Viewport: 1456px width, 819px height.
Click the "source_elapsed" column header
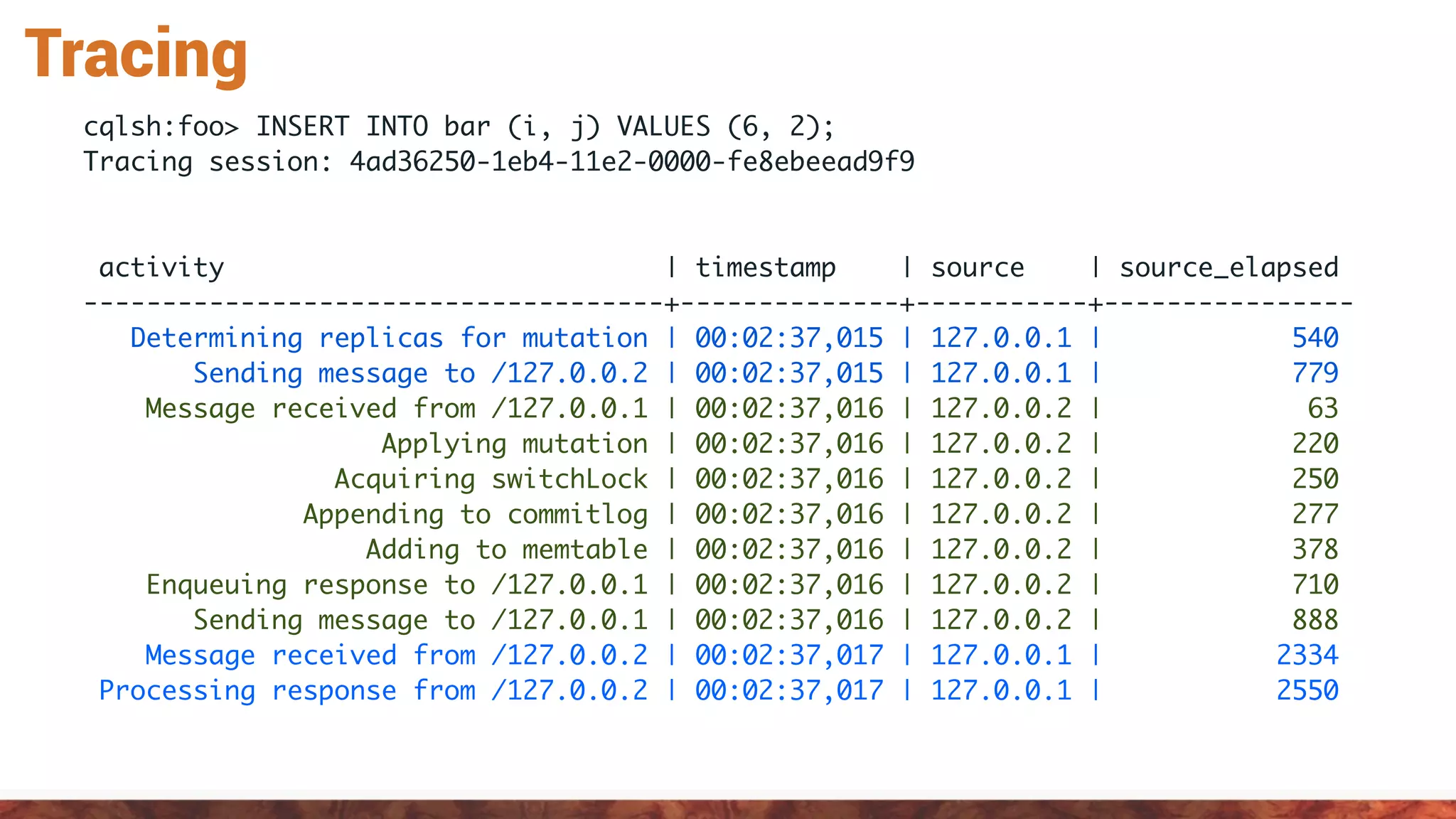pos(1229,268)
